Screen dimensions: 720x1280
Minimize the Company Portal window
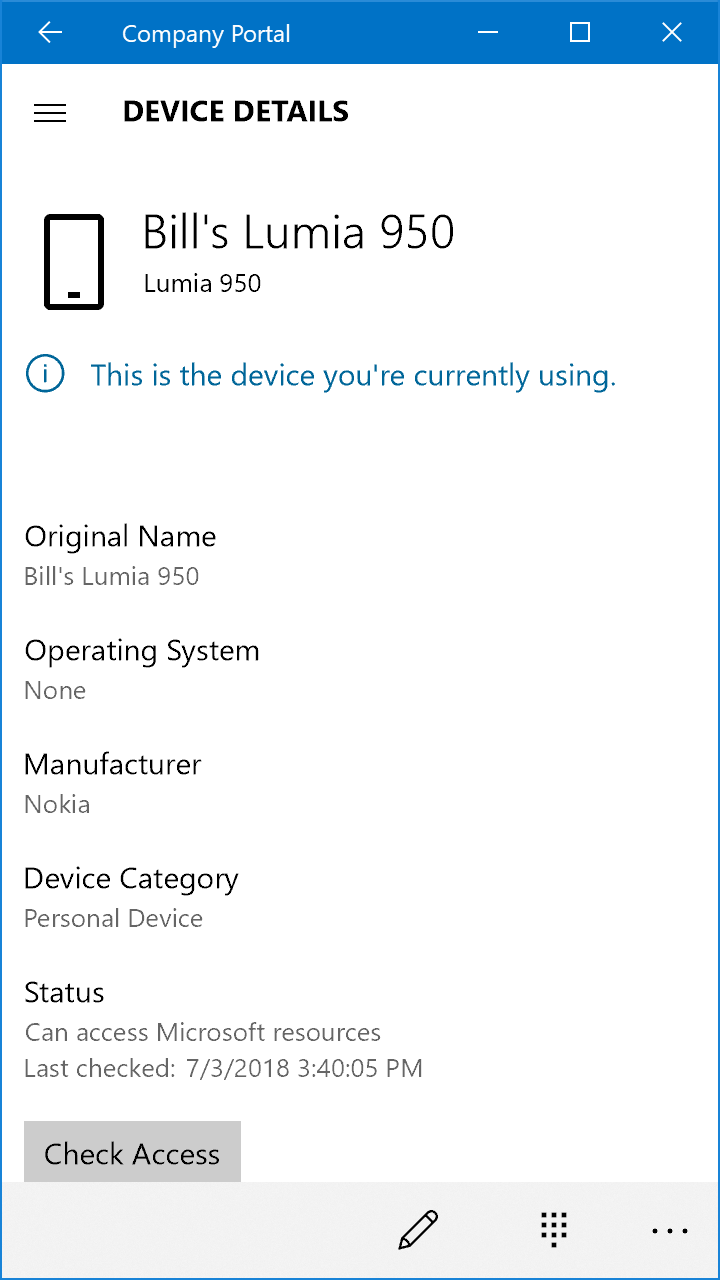click(488, 33)
